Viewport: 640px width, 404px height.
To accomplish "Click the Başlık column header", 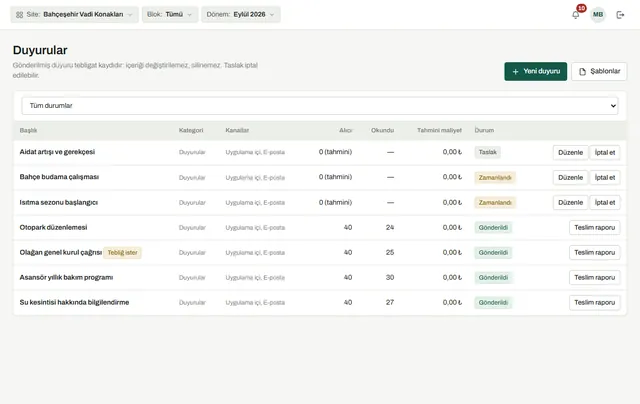I will (x=28, y=130).
